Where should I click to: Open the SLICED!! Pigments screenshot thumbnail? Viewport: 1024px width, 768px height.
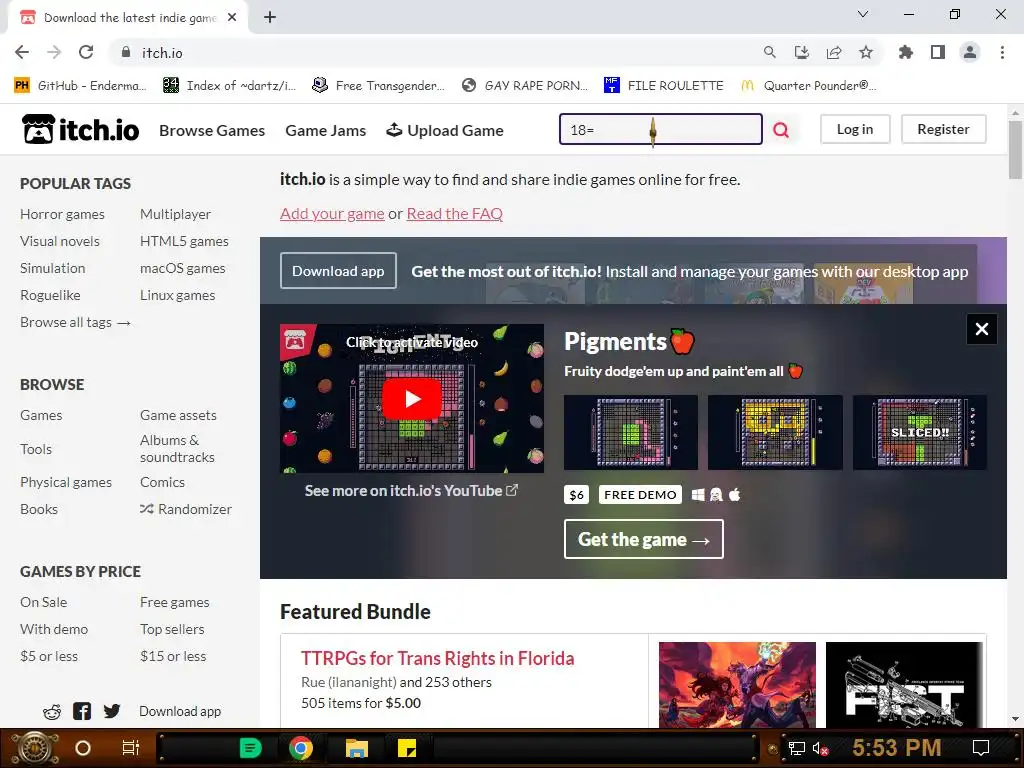point(920,432)
